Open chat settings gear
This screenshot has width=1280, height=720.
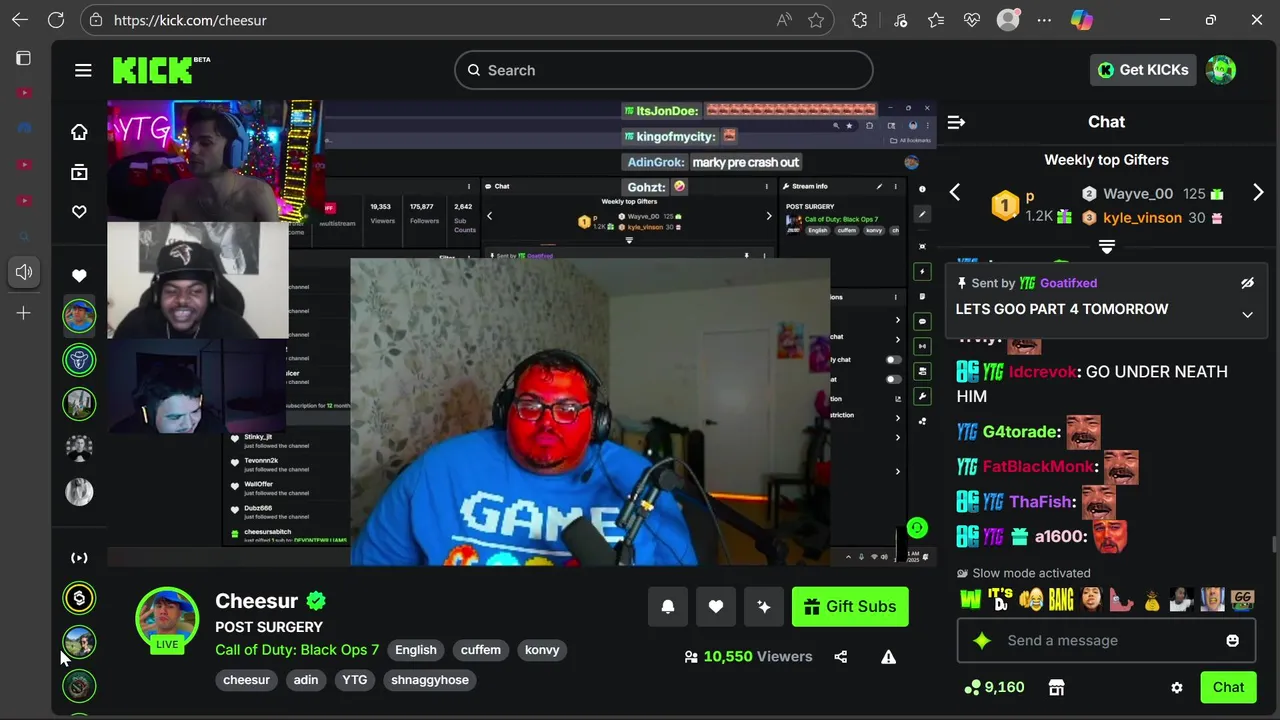(x=1177, y=687)
